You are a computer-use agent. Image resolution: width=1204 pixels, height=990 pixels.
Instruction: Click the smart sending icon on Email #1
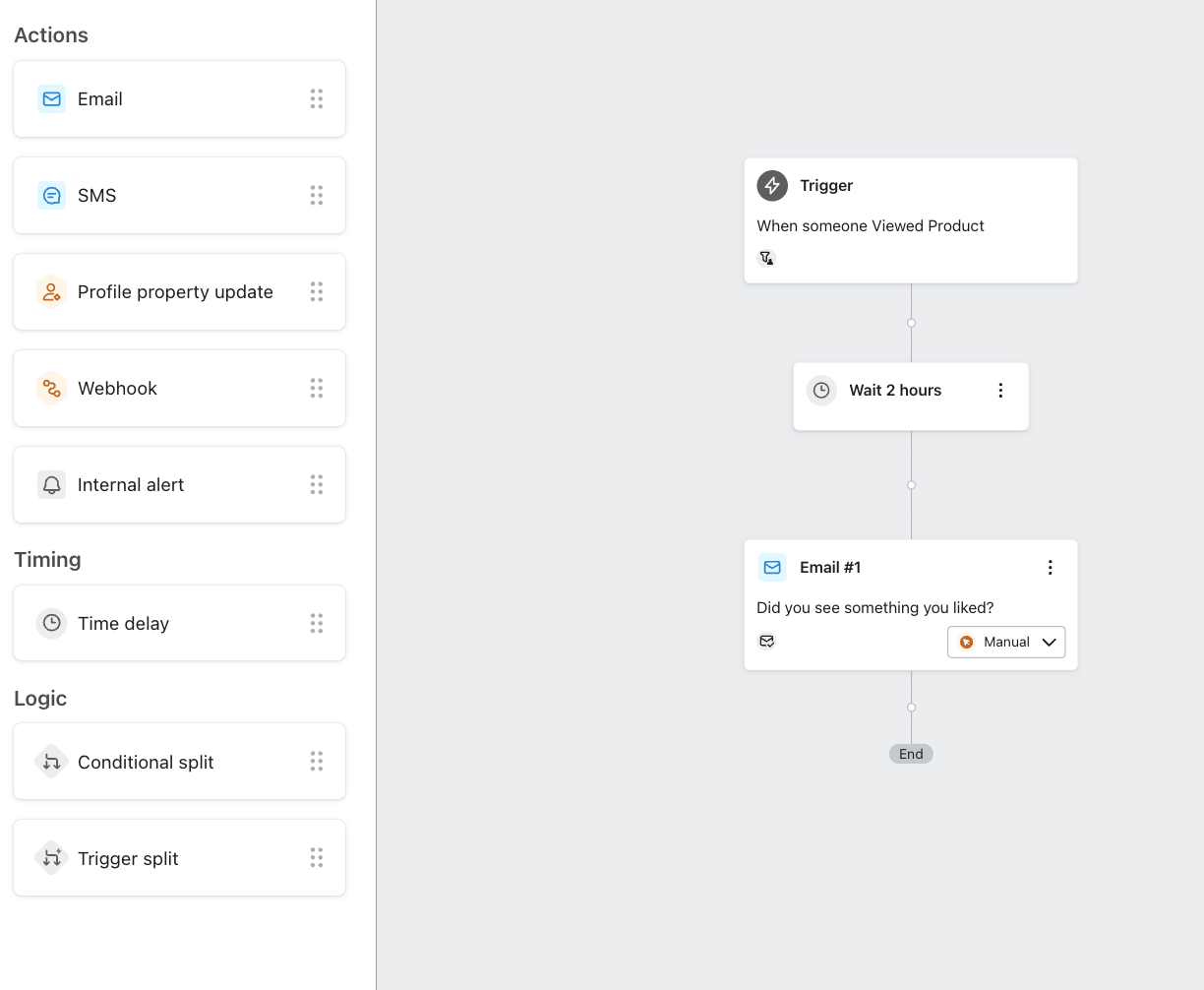point(766,642)
